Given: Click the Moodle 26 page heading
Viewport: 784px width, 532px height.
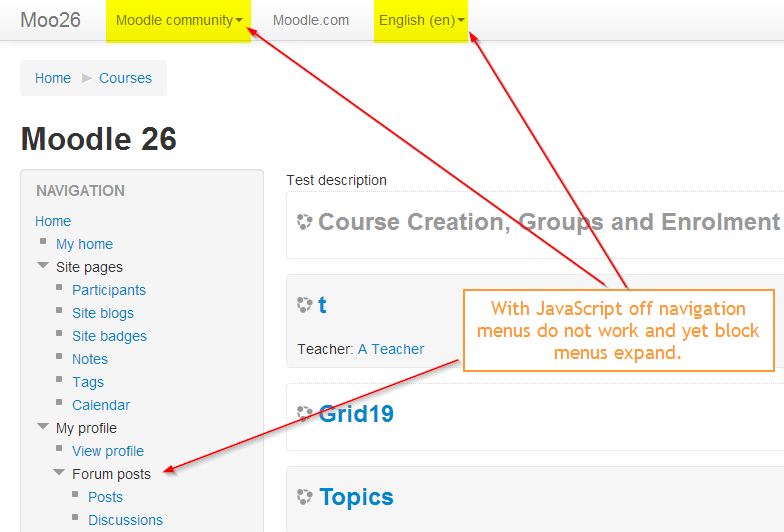Looking at the screenshot, I should point(98,138).
